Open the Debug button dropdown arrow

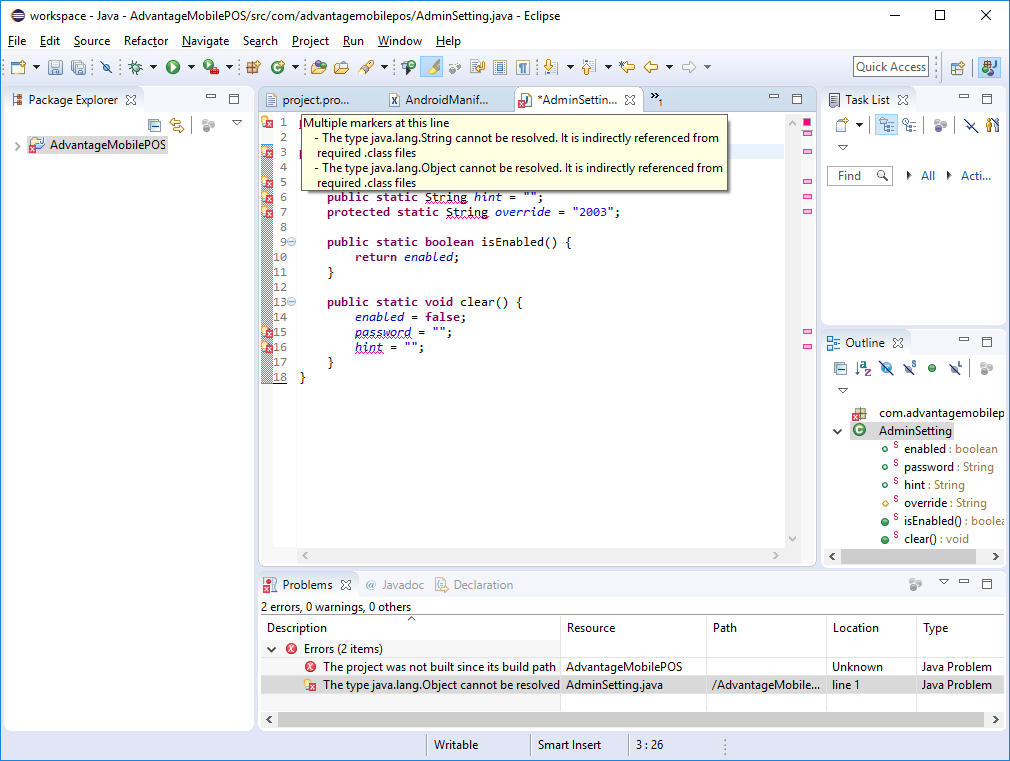coord(153,67)
